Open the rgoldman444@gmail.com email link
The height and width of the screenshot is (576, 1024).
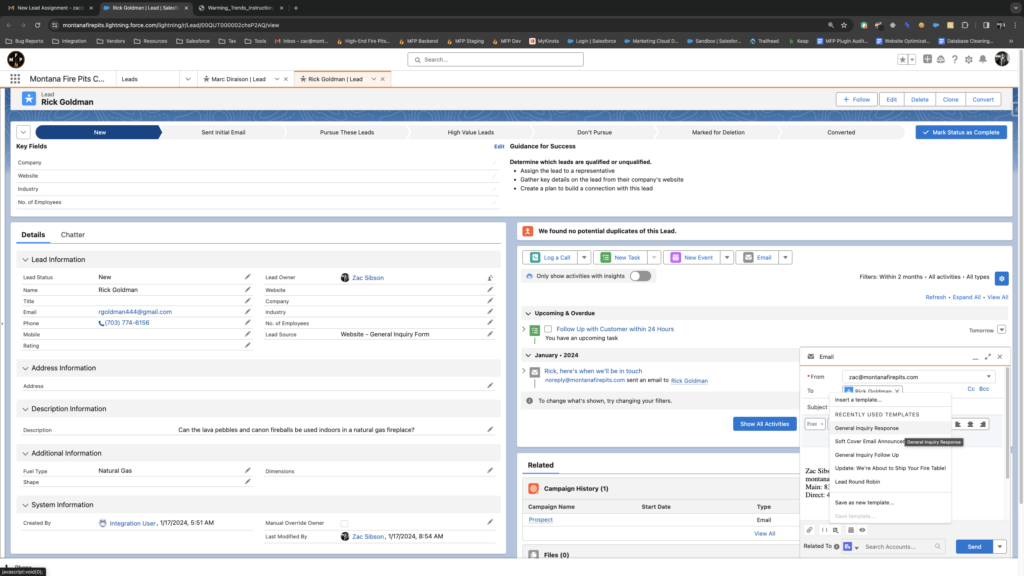coord(135,312)
